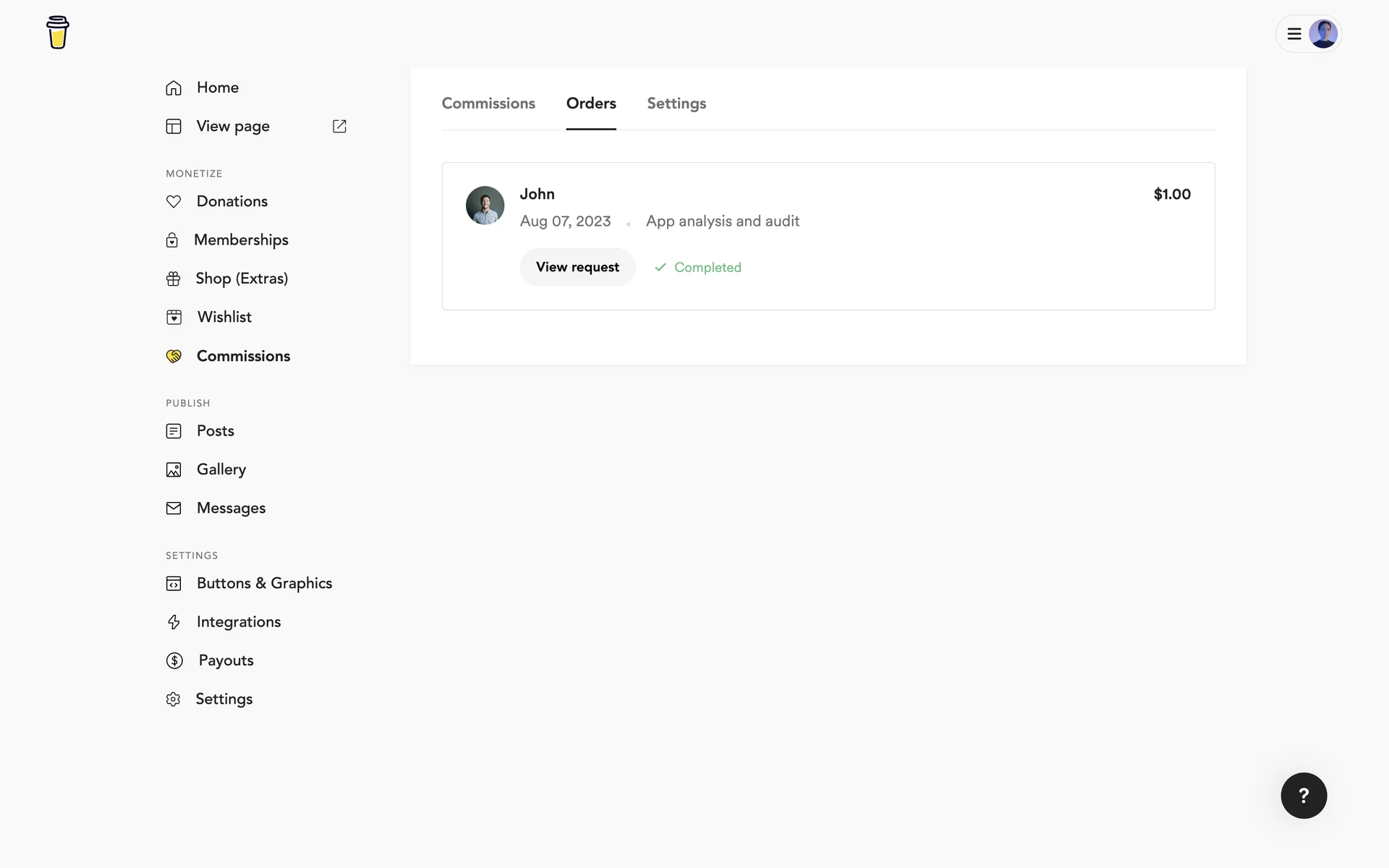Open the help question mark button
The height and width of the screenshot is (868, 1389).
[1304, 796]
